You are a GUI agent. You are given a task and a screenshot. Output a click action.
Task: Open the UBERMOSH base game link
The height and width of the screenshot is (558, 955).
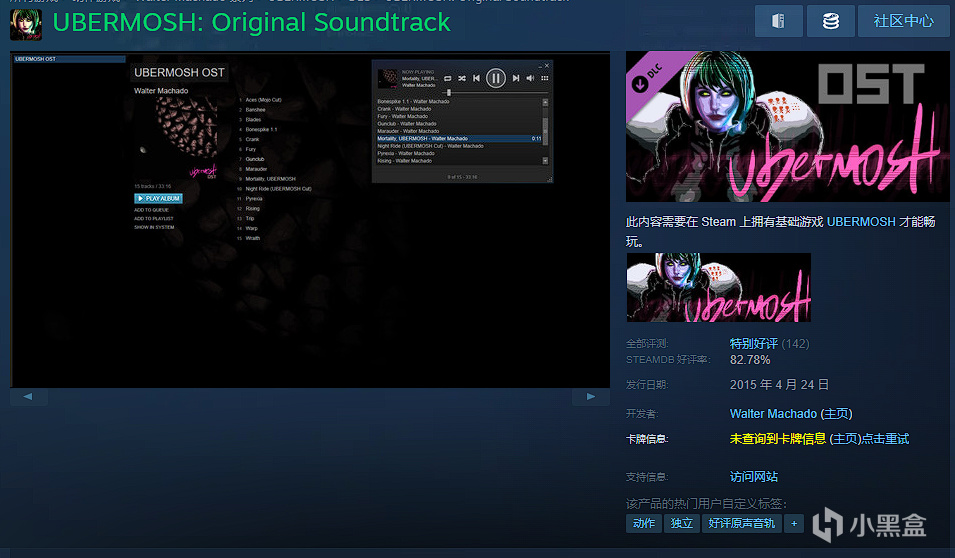coord(861,222)
